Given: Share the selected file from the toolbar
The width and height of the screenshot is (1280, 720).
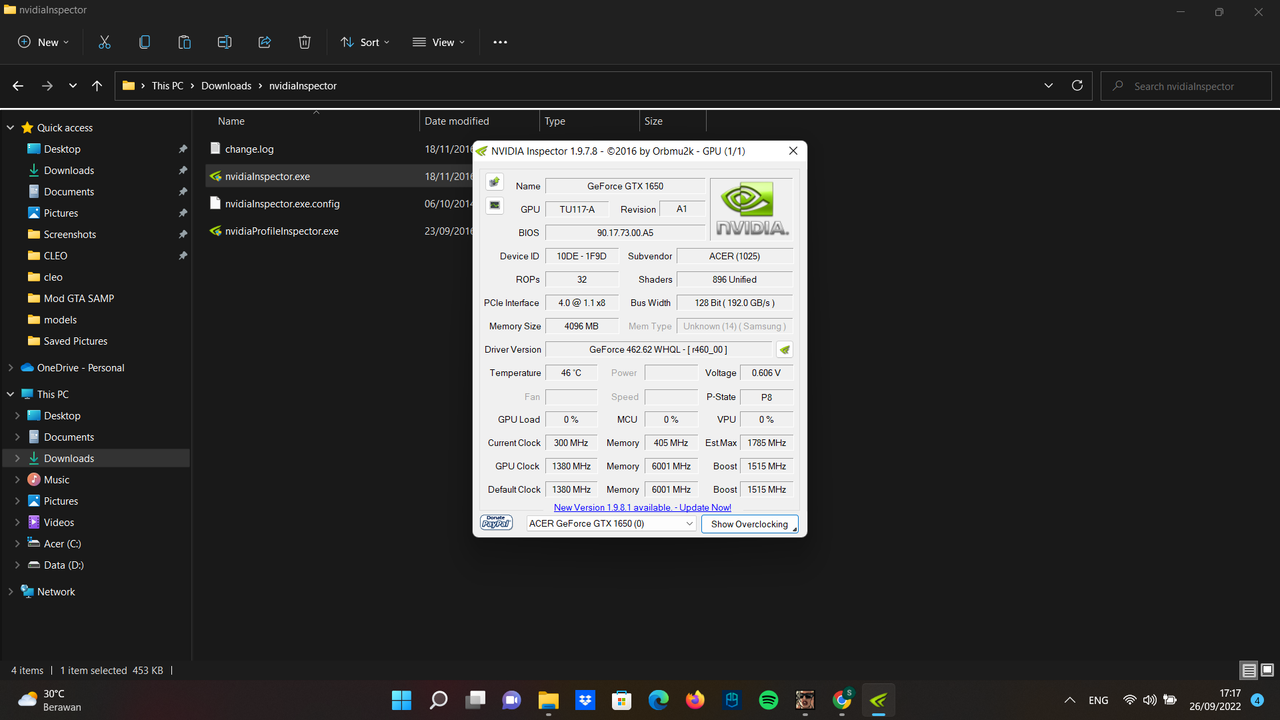Looking at the screenshot, I should coord(264,42).
